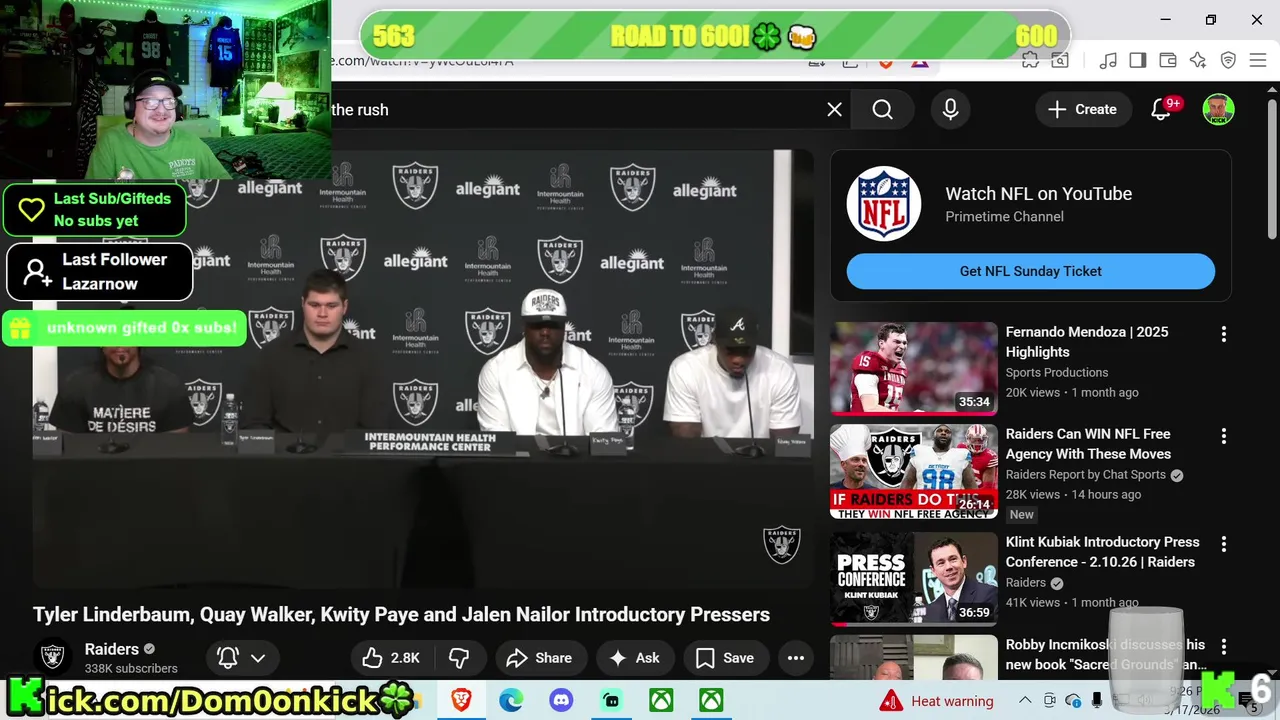Click the Tyler Linderbaum video title text

401,614
